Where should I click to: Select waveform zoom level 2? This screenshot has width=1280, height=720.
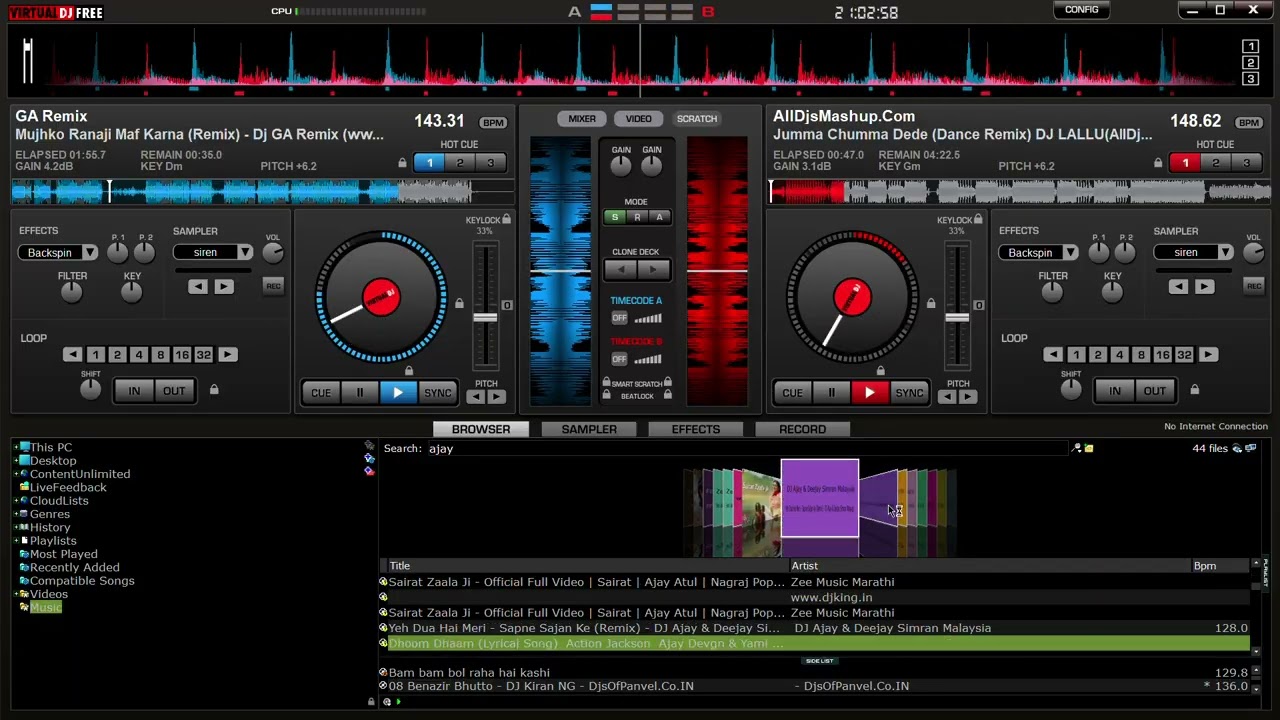pos(1250,63)
